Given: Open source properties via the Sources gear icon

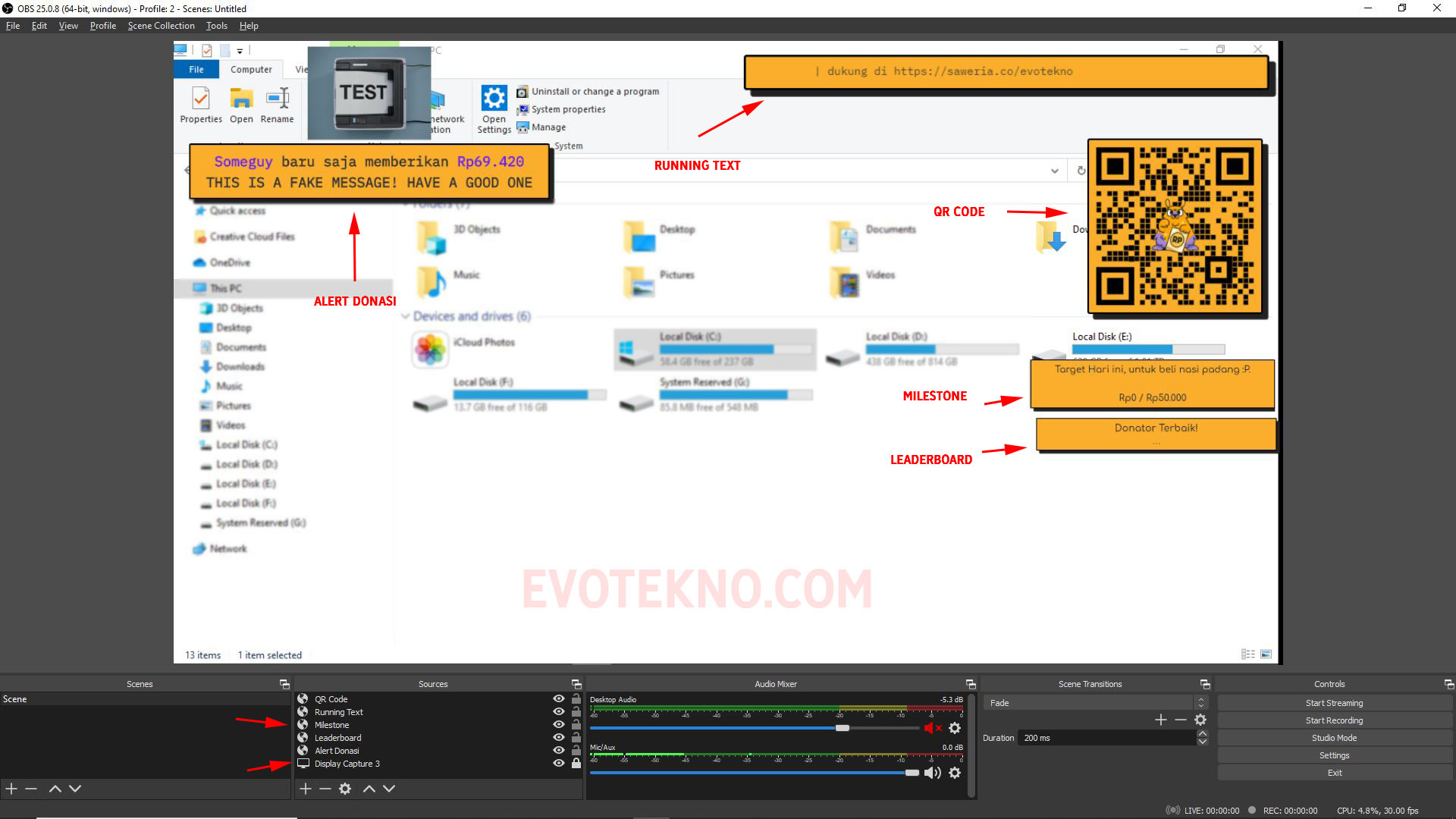Looking at the screenshot, I should [345, 789].
